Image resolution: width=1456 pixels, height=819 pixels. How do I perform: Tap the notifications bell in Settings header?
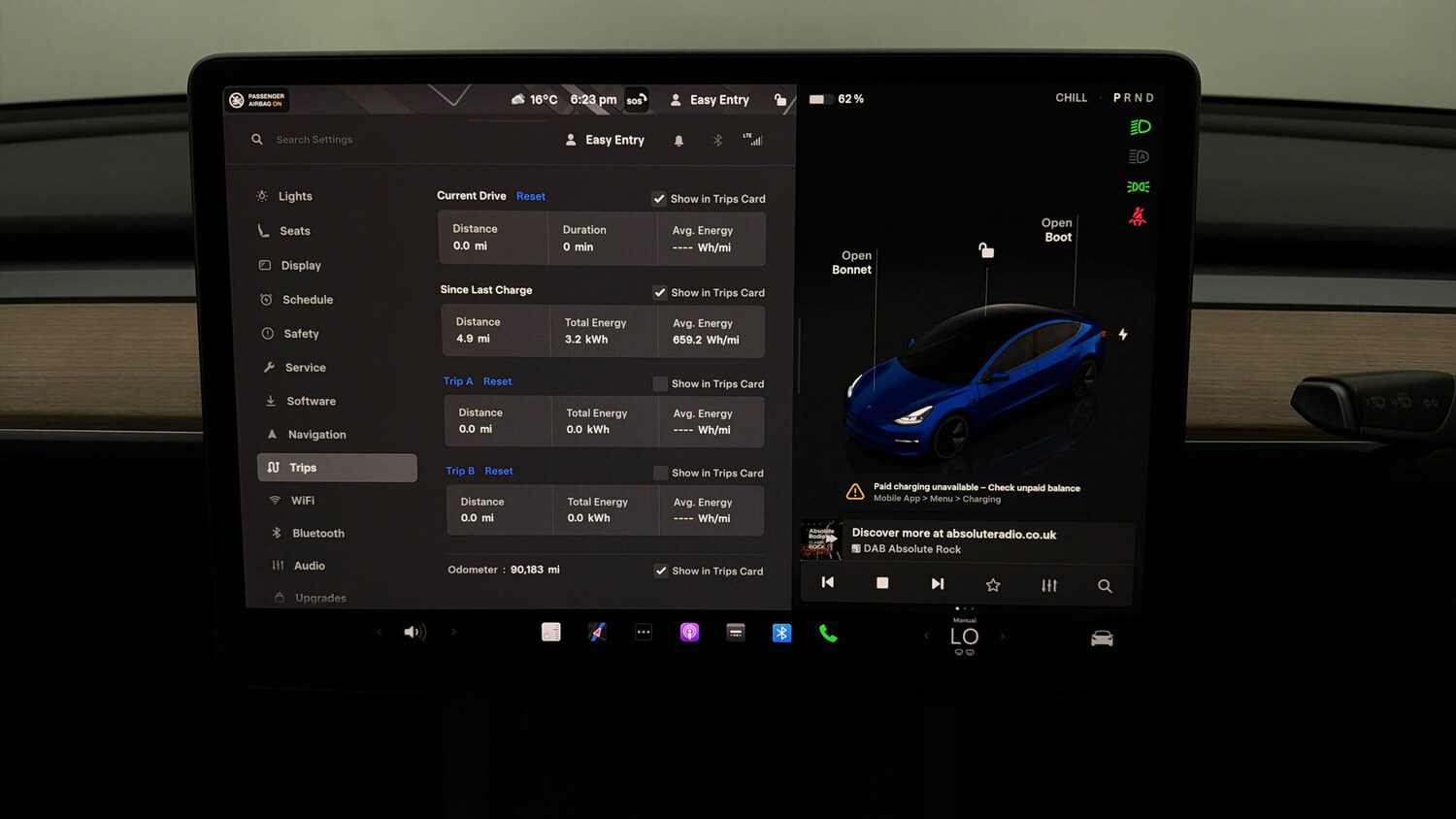pos(678,140)
